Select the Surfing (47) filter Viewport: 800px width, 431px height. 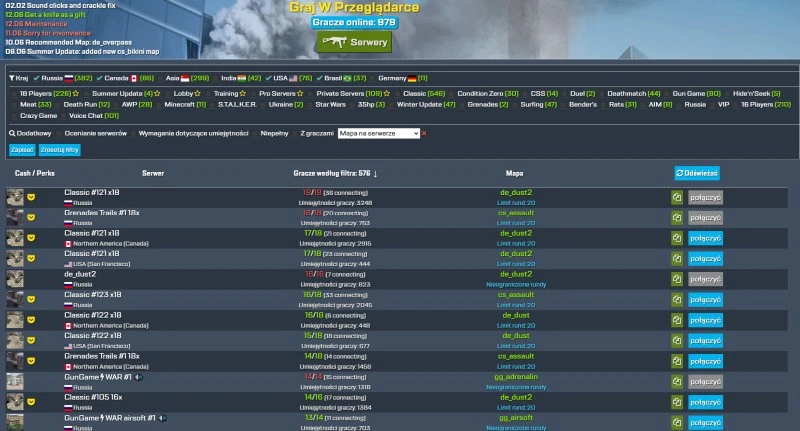pos(515,105)
